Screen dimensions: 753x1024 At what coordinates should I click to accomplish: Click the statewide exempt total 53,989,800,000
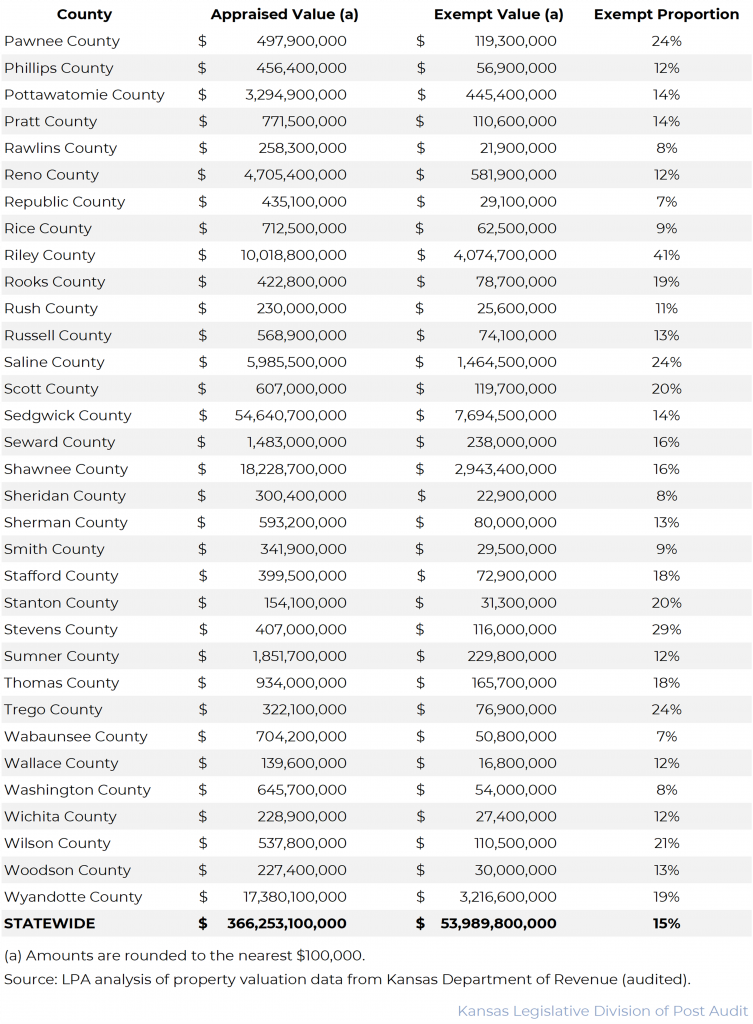coord(498,924)
